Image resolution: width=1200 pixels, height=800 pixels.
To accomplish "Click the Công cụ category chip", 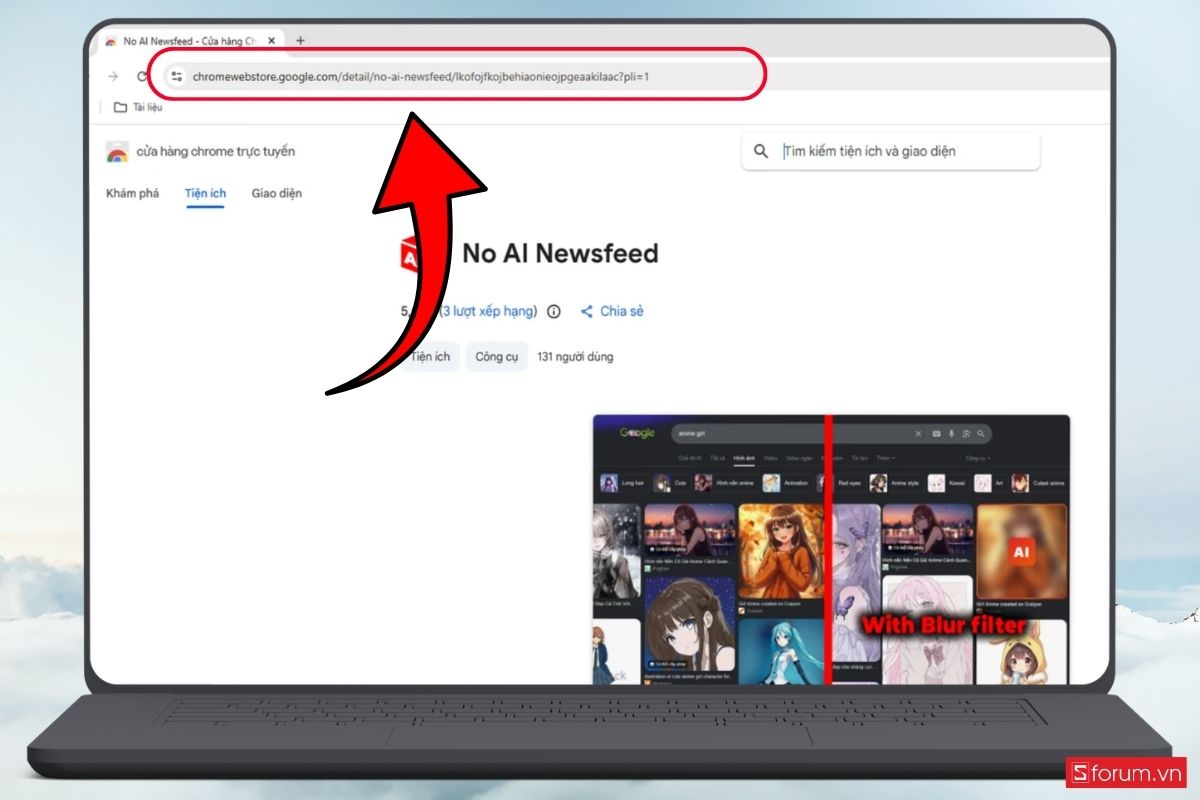I will coord(496,356).
